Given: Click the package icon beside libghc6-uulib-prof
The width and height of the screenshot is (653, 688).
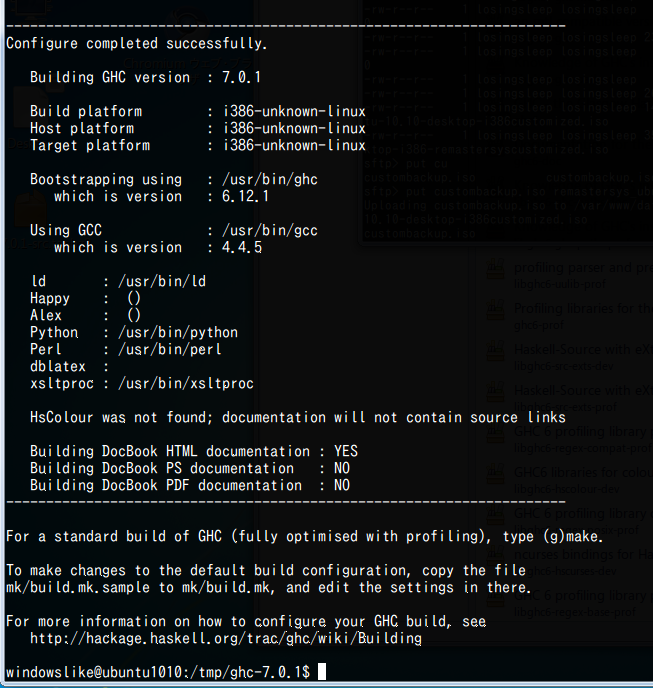Looking at the screenshot, I should 496,269.
